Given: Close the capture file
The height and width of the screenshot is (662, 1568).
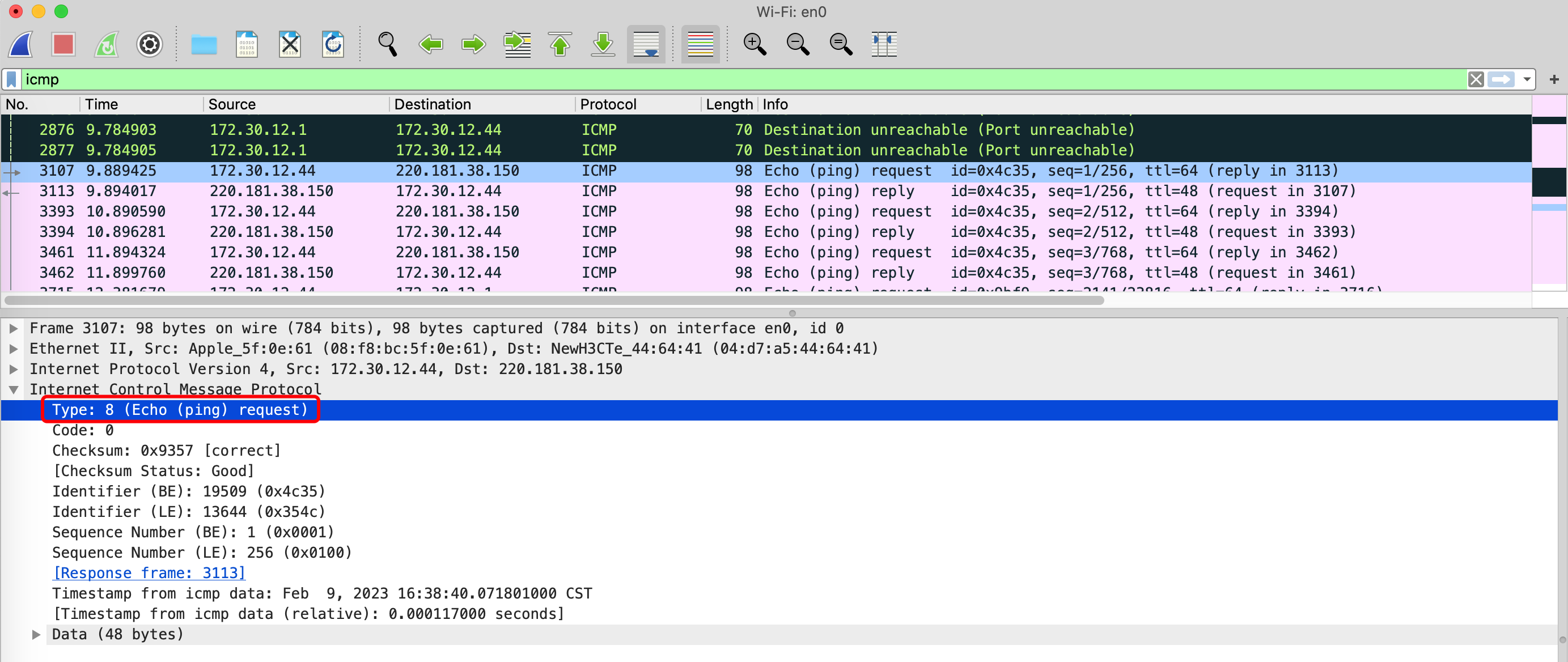Looking at the screenshot, I should 290,44.
